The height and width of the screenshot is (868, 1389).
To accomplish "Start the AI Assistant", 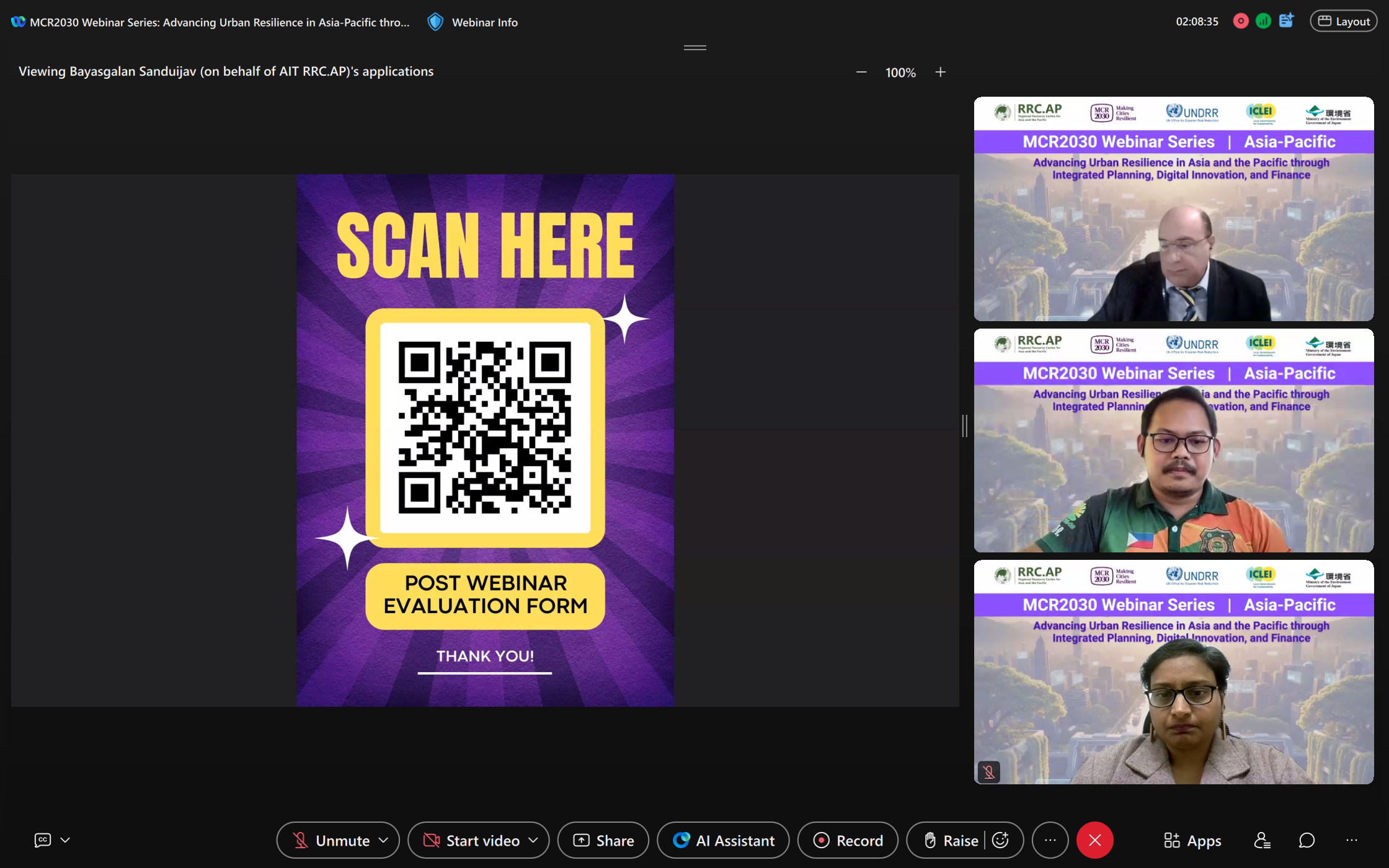I will click(x=723, y=840).
